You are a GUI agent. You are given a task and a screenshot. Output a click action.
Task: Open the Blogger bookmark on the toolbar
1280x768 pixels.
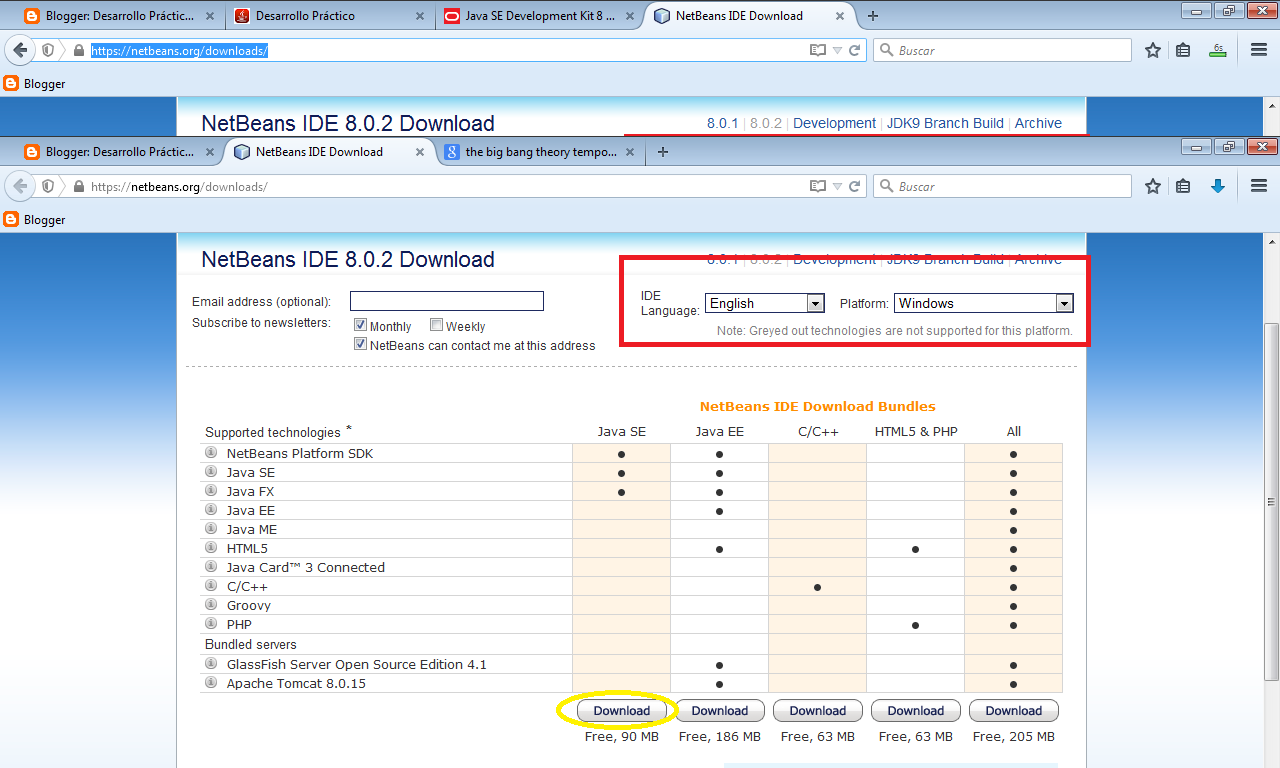pyautogui.click(x=35, y=219)
